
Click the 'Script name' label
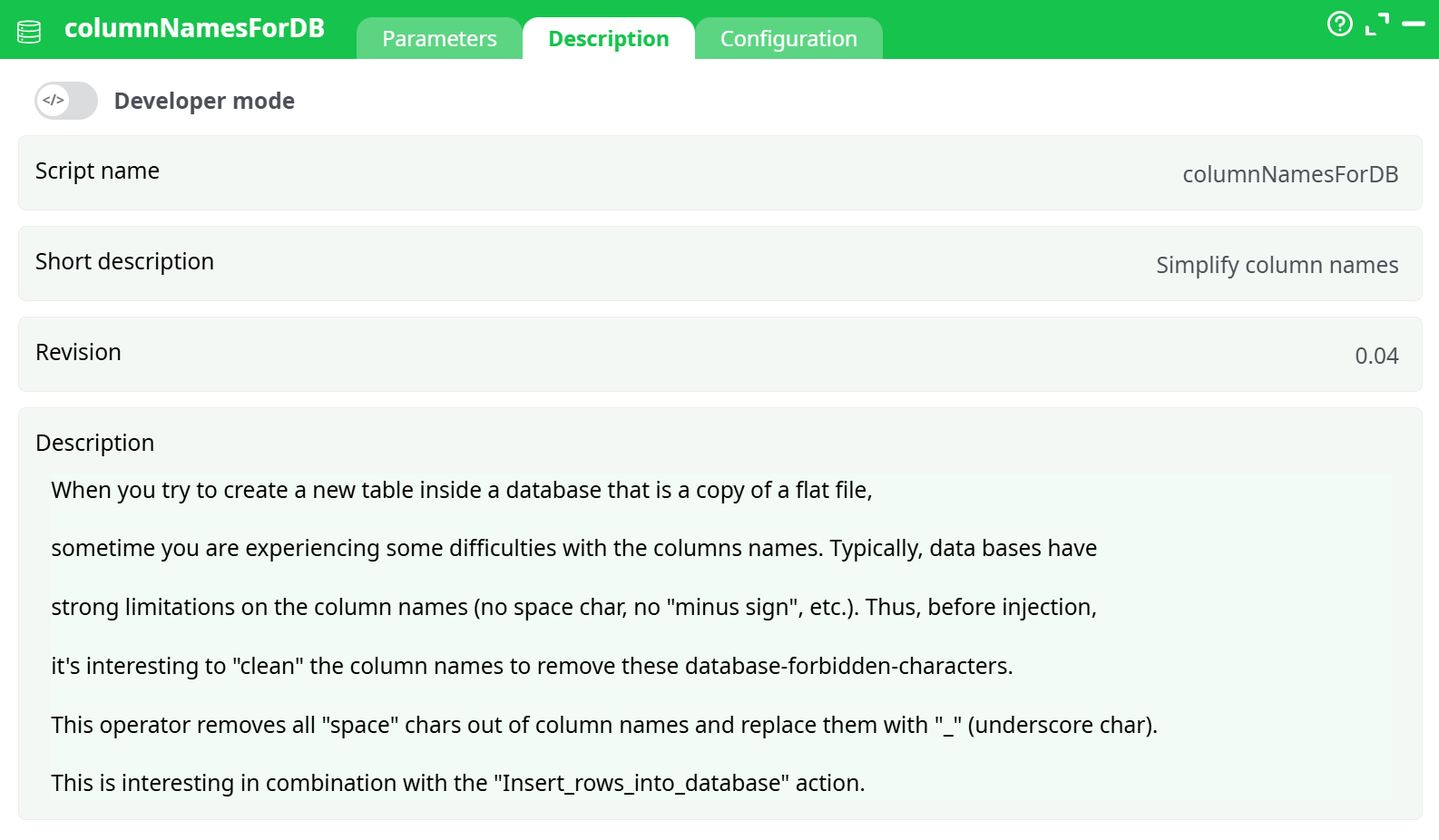coord(97,171)
